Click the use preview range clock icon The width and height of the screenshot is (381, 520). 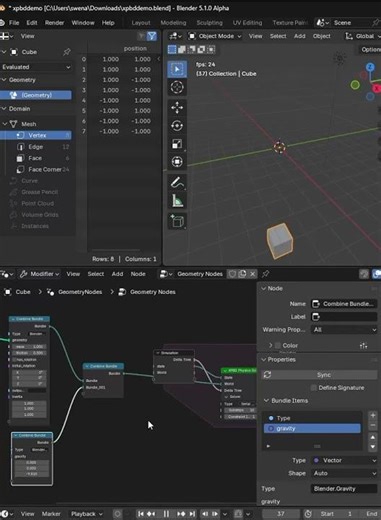tap(308, 514)
